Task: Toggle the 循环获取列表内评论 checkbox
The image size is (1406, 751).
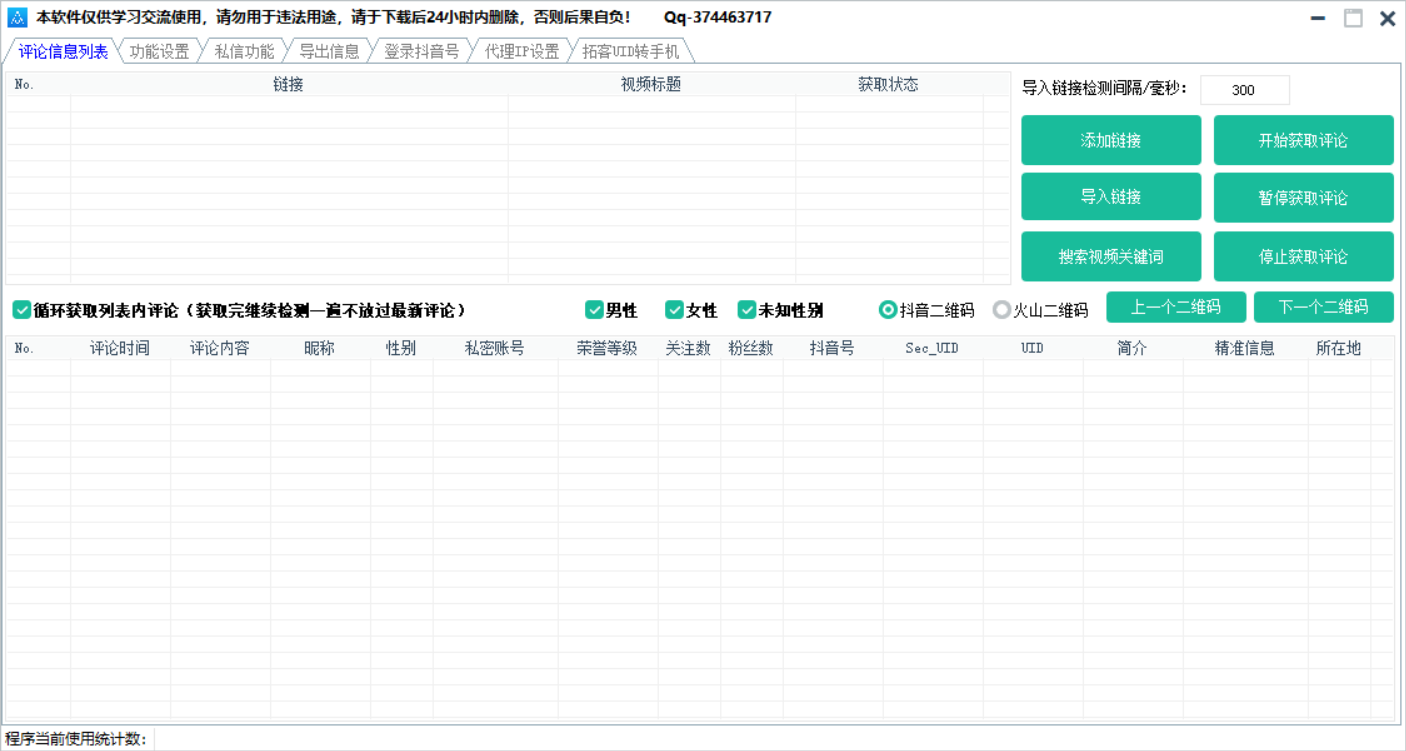Action: pos(22,310)
